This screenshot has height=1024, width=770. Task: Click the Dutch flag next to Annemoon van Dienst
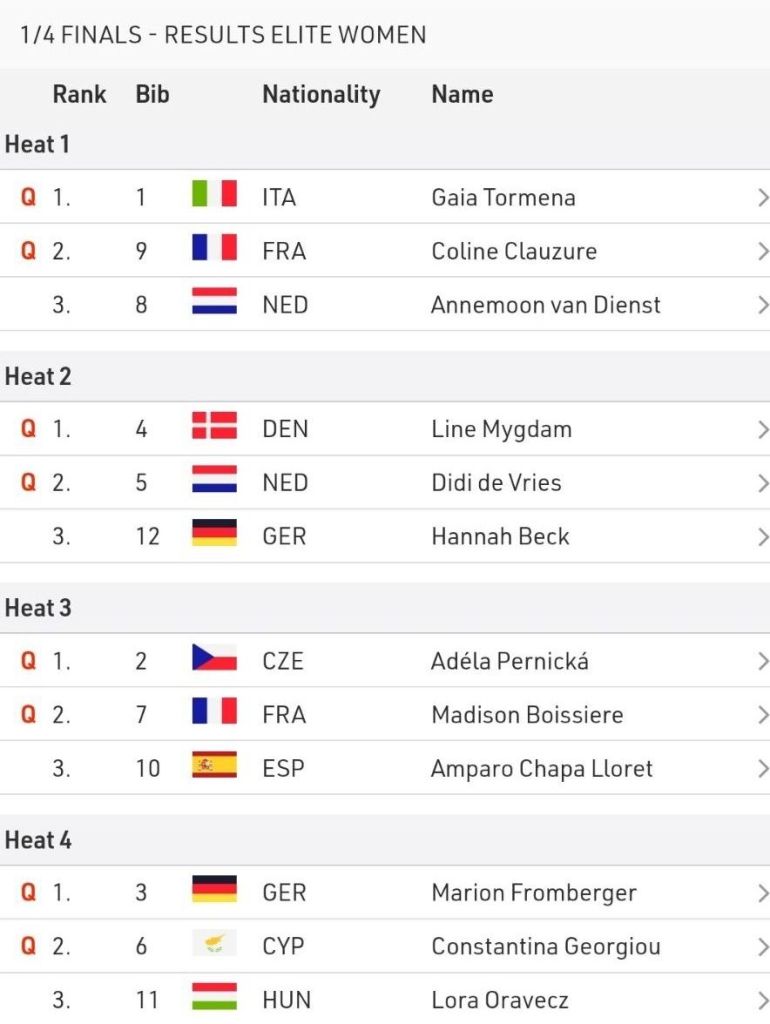tap(214, 302)
